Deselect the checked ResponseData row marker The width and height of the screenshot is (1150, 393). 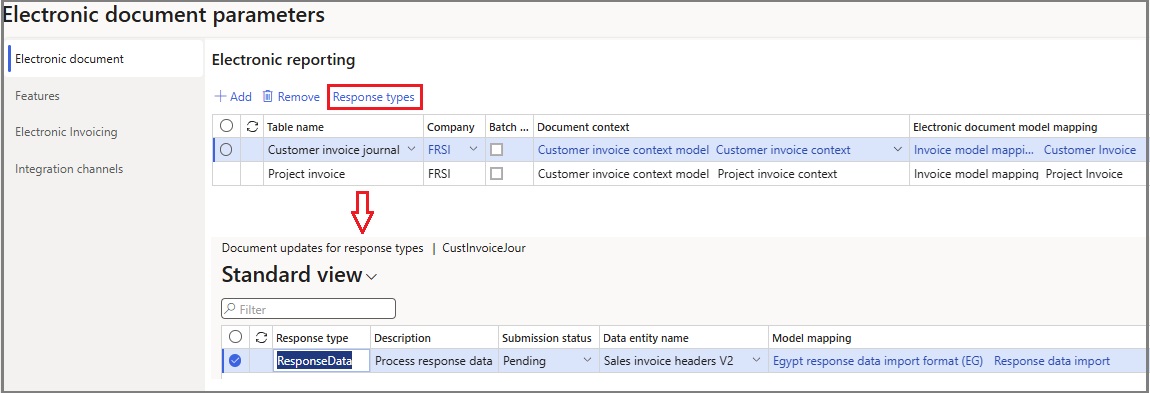pos(235,361)
